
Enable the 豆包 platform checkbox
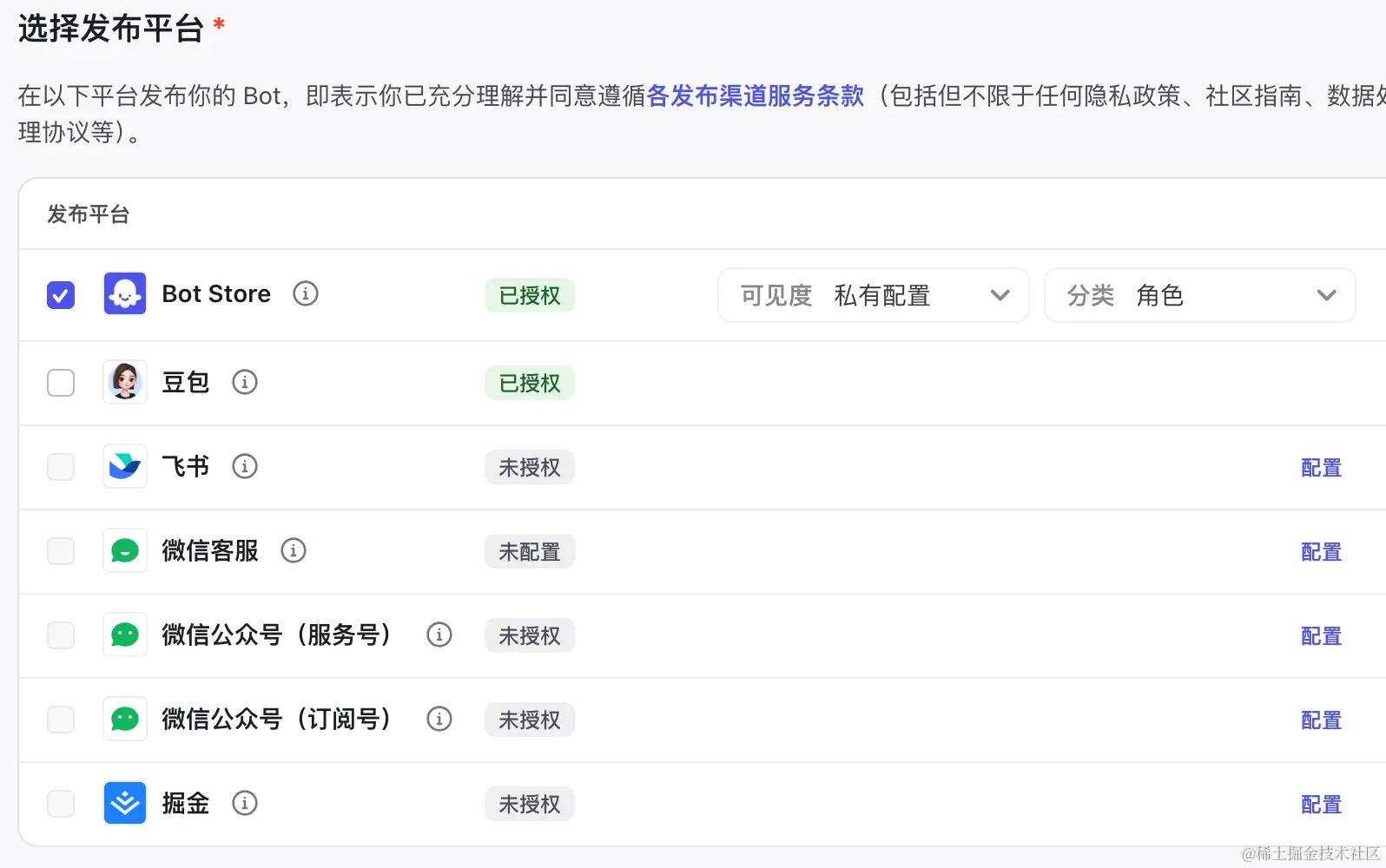pos(61,383)
